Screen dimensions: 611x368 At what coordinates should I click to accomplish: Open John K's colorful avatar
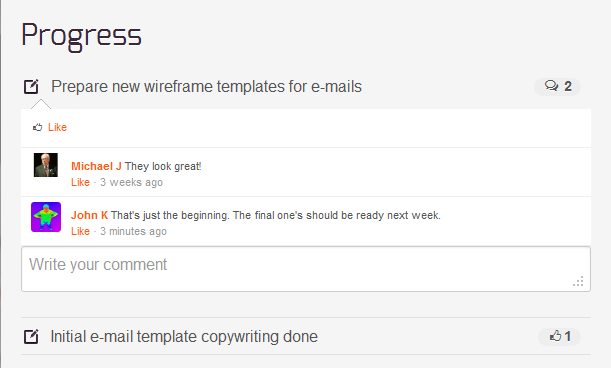pos(46,217)
